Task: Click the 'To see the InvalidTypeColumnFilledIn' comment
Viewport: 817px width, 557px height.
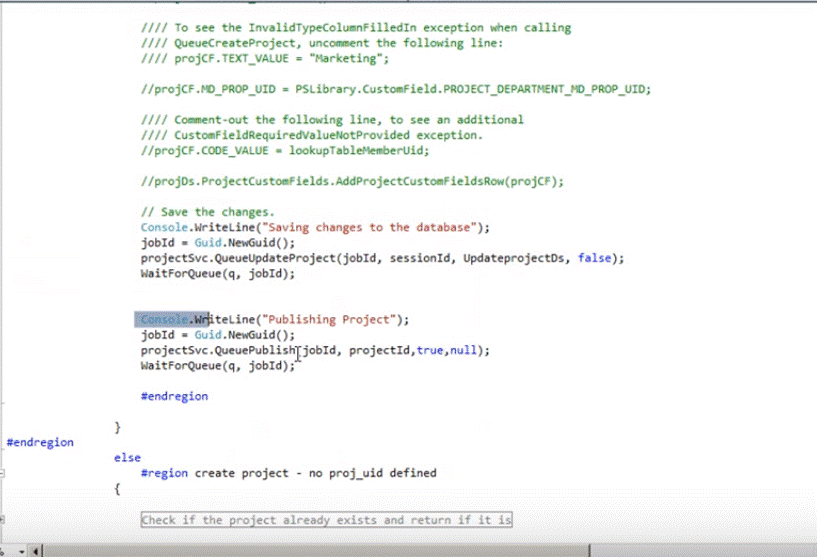Action: click(x=356, y=28)
